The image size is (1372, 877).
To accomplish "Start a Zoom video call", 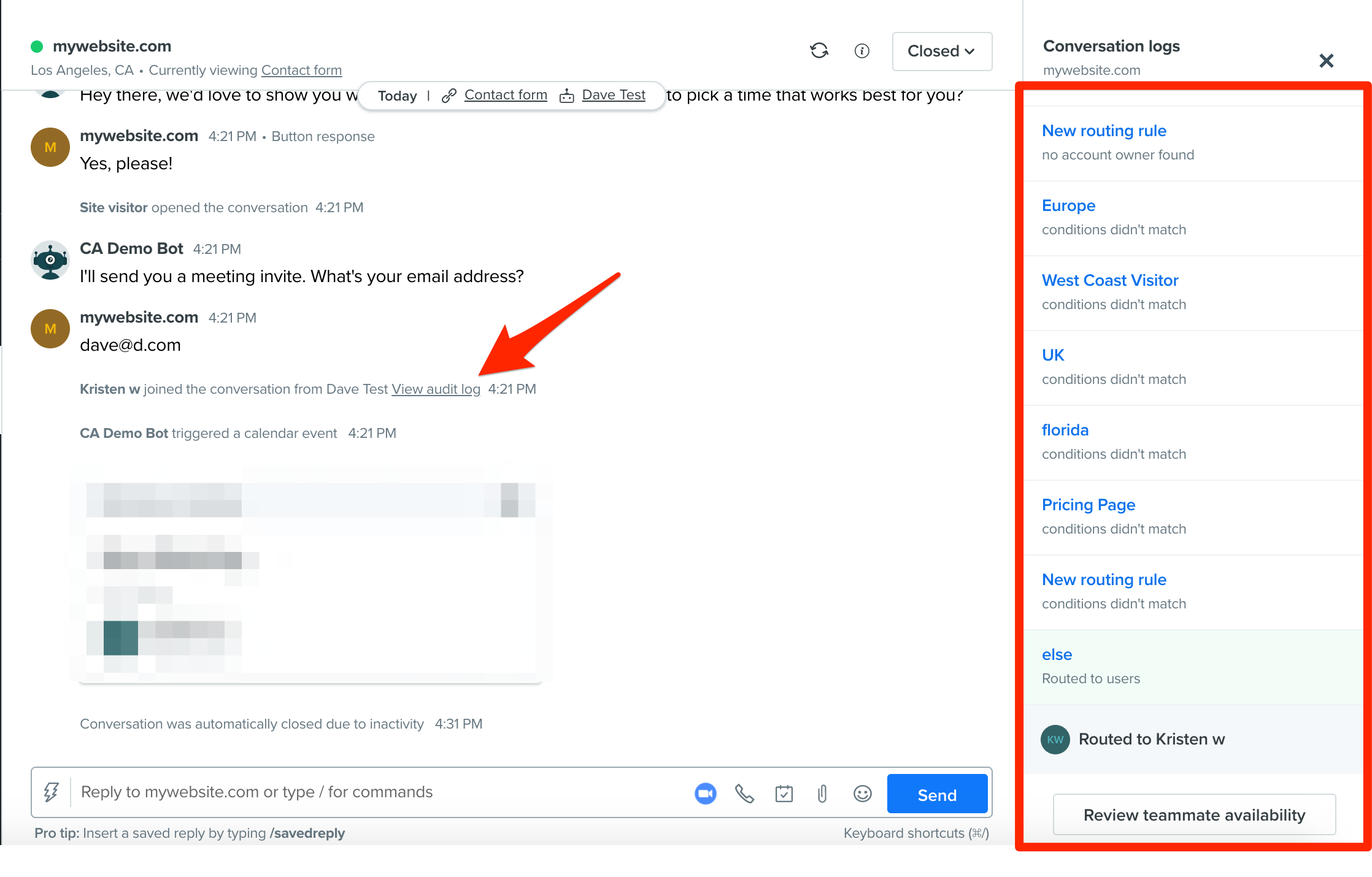I will 705,794.
